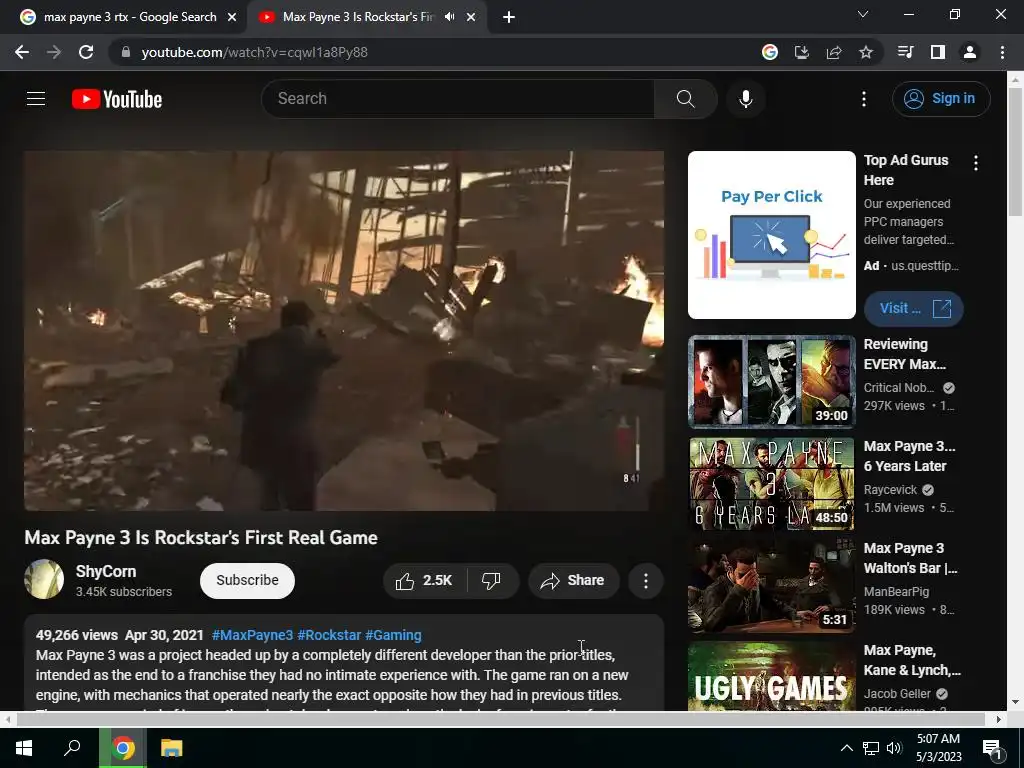Open network icon in system tray
1024x768 pixels.
(x=871, y=748)
